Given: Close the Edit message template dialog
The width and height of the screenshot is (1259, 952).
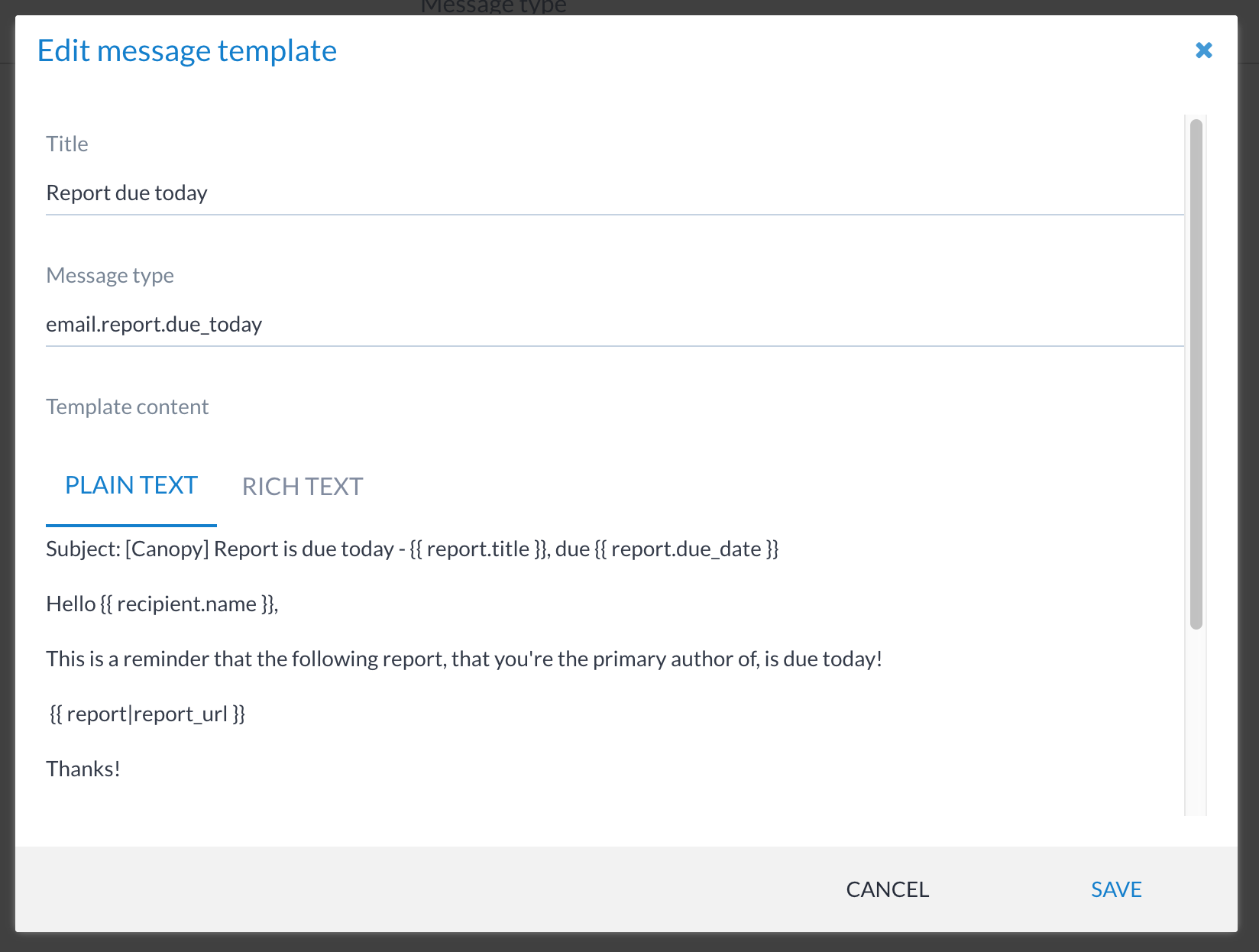Looking at the screenshot, I should [1203, 50].
